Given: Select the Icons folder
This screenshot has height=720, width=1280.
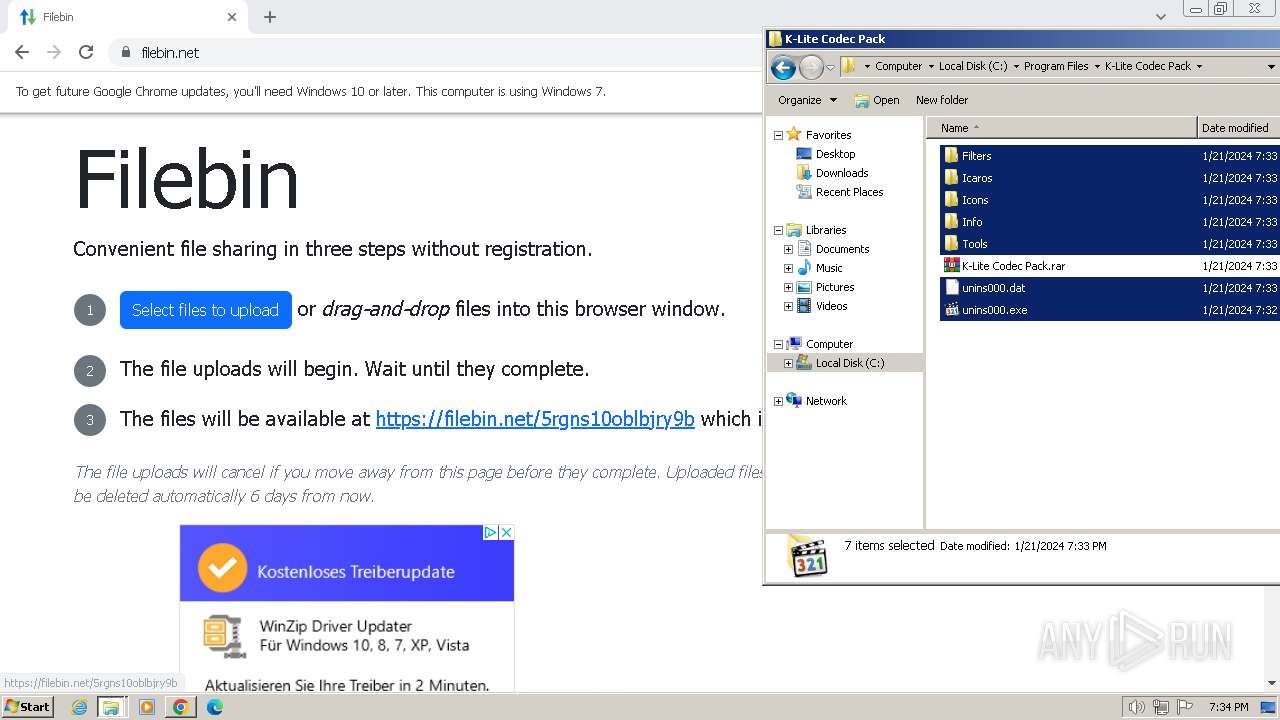Looking at the screenshot, I should pyautogui.click(x=1109, y=200).
